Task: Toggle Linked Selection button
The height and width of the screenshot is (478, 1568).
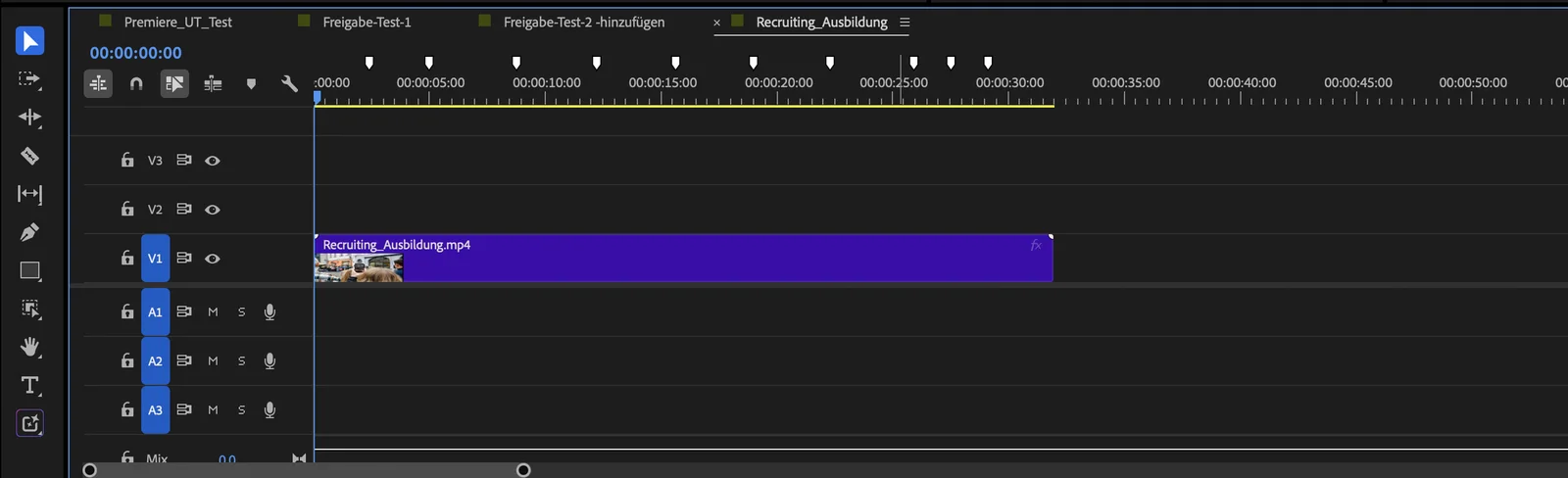Action: pos(174,84)
